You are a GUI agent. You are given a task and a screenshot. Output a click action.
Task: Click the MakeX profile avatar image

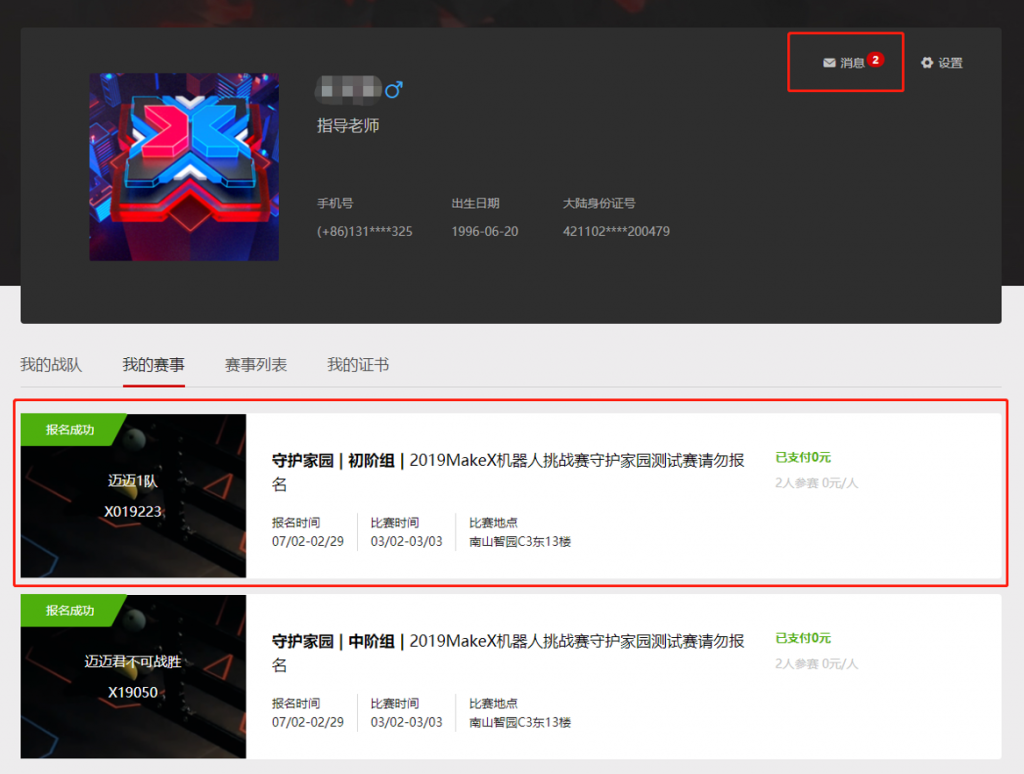click(184, 167)
